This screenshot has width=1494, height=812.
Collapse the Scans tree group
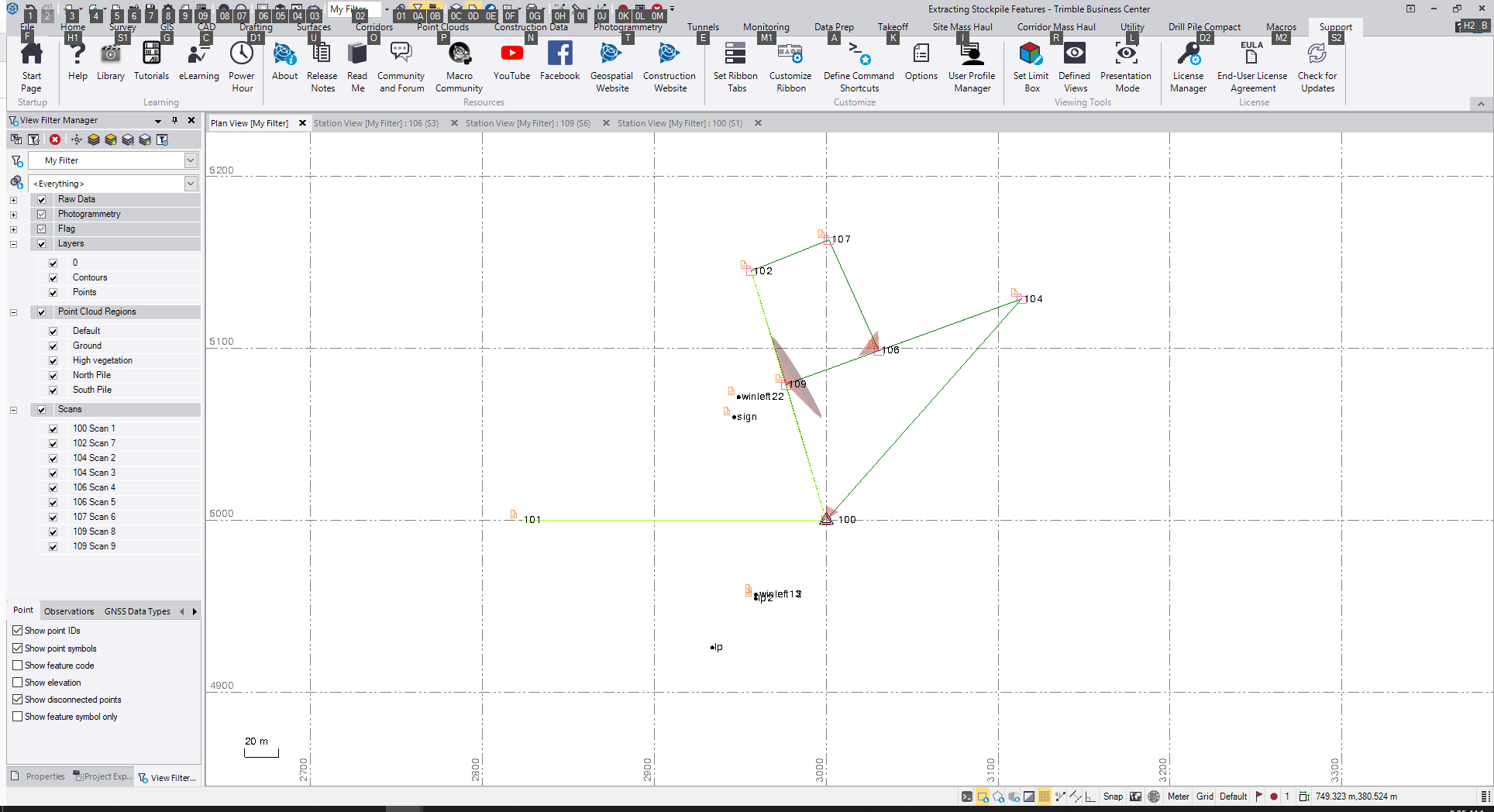pos(13,410)
